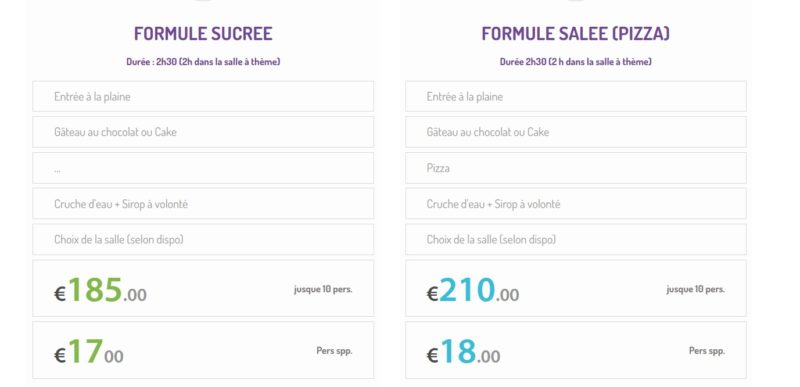This screenshot has height=387, width=800.
Task: Click the FORMULE SALEE (PIZZA) heading
Action: [576, 34]
